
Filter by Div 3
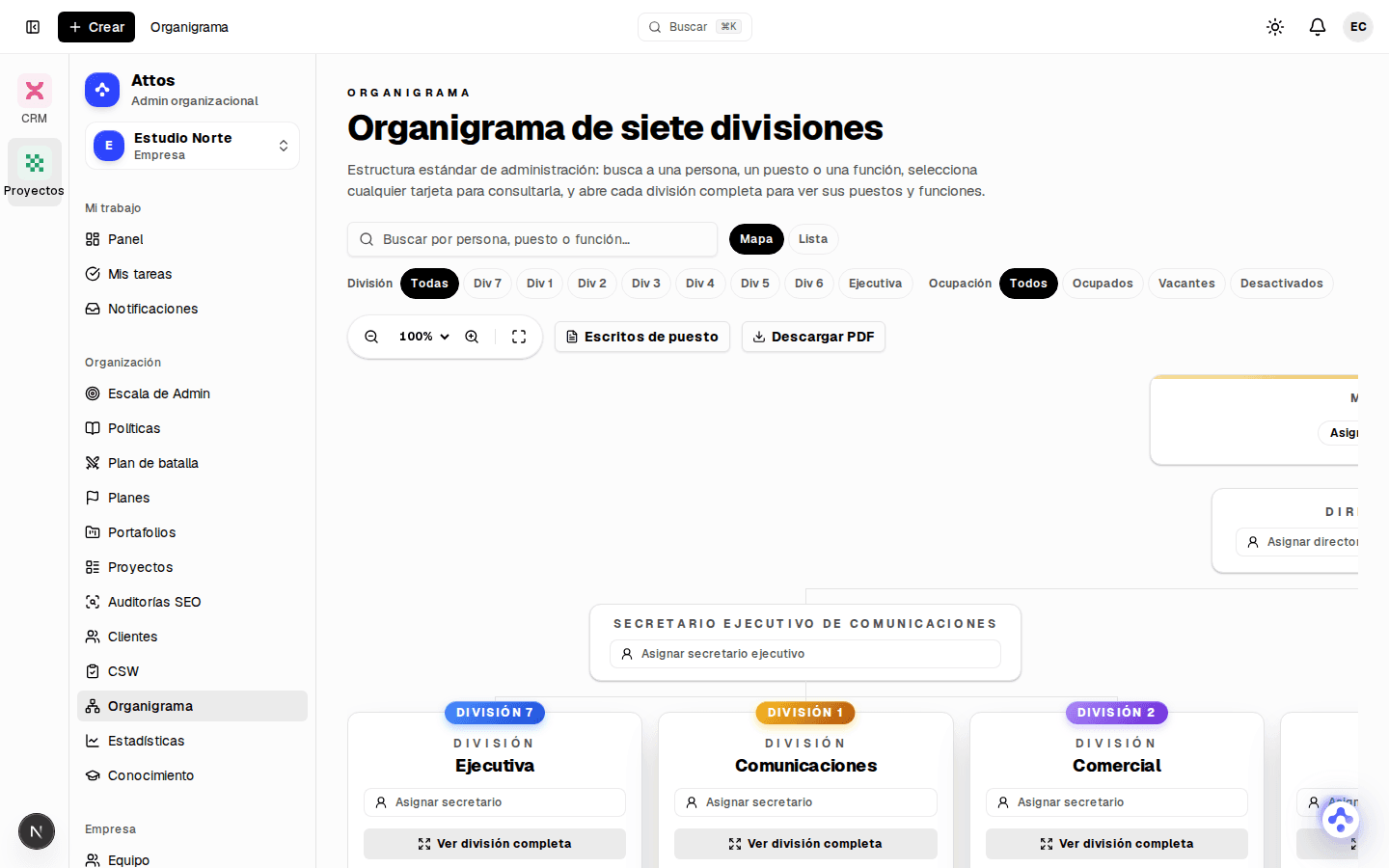tap(646, 284)
